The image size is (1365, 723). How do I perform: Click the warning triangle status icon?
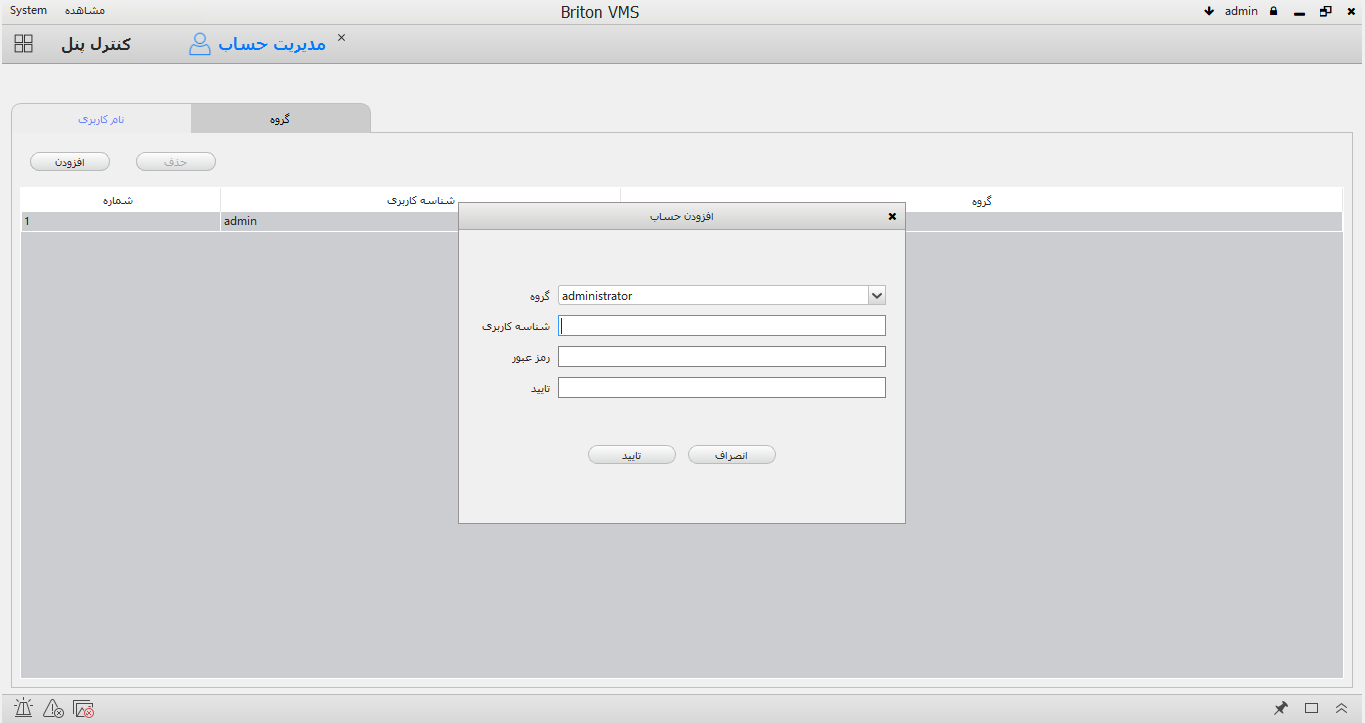tap(54, 708)
